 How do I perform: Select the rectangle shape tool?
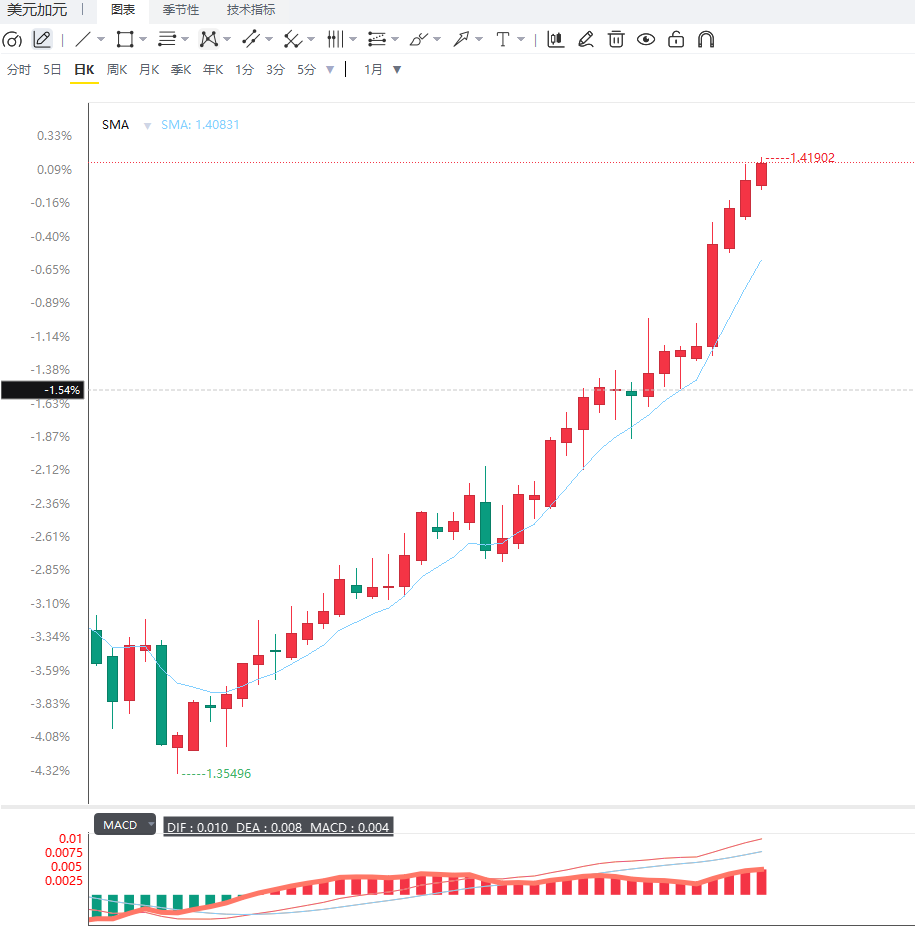(125, 39)
